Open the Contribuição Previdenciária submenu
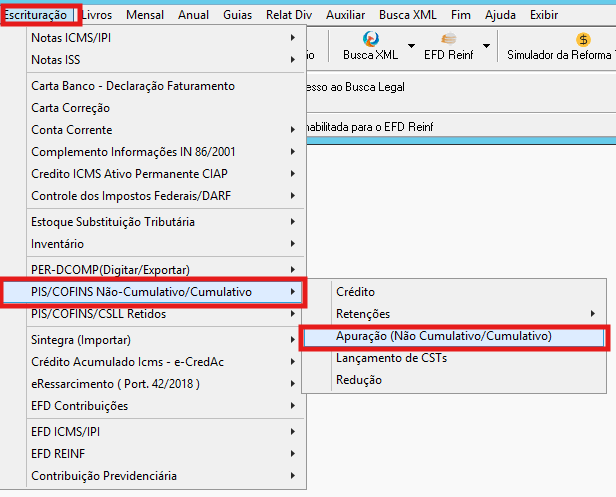Image resolution: width=616 pixels, height=497 pixels. point(165,475)
